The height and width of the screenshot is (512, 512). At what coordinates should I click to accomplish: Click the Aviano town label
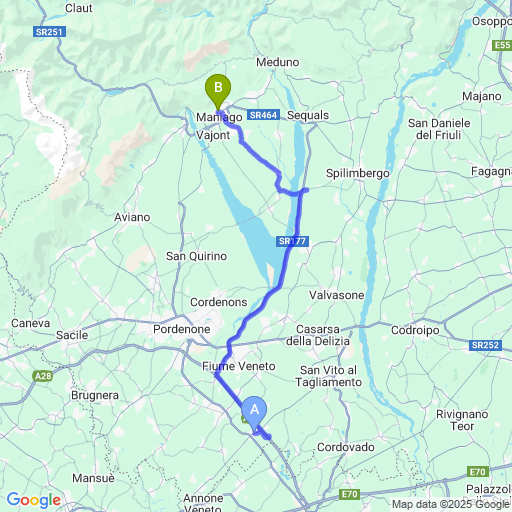click(132, 217)
